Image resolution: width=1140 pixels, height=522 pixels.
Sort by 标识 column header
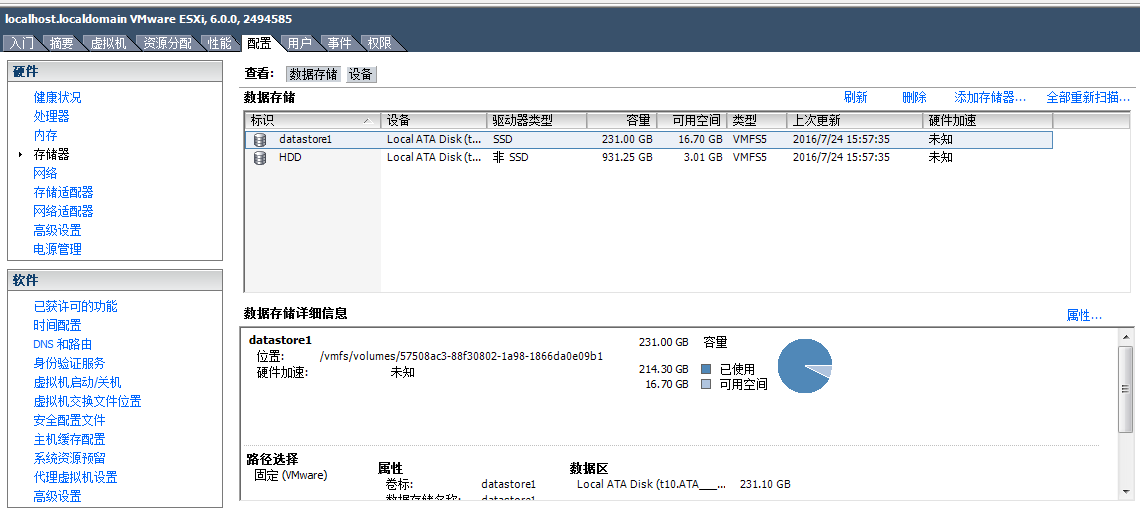pyautogui.click(x=313, y=121)
